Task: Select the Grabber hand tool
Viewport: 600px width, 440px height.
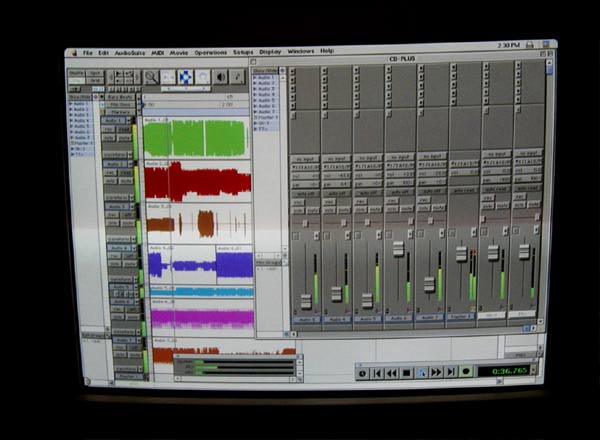Action: (203, 77)
